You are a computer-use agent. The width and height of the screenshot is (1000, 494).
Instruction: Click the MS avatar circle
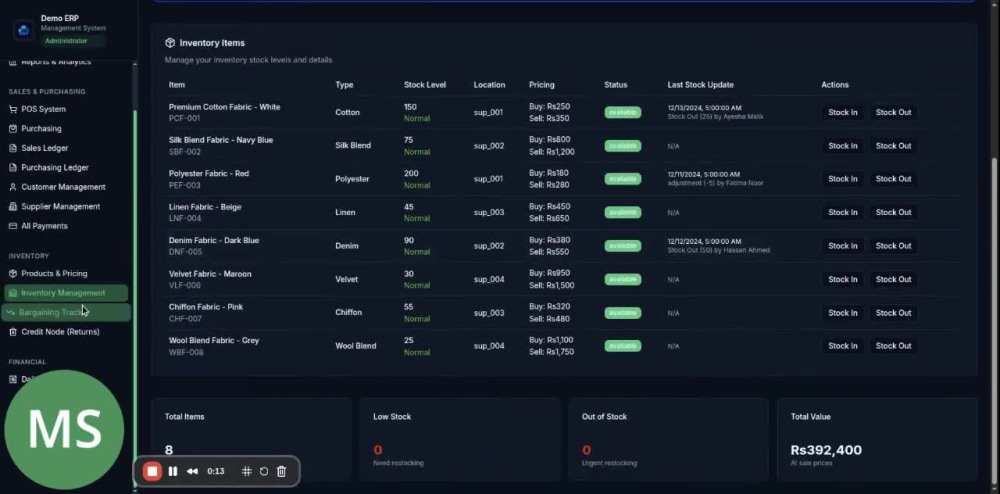64,429
